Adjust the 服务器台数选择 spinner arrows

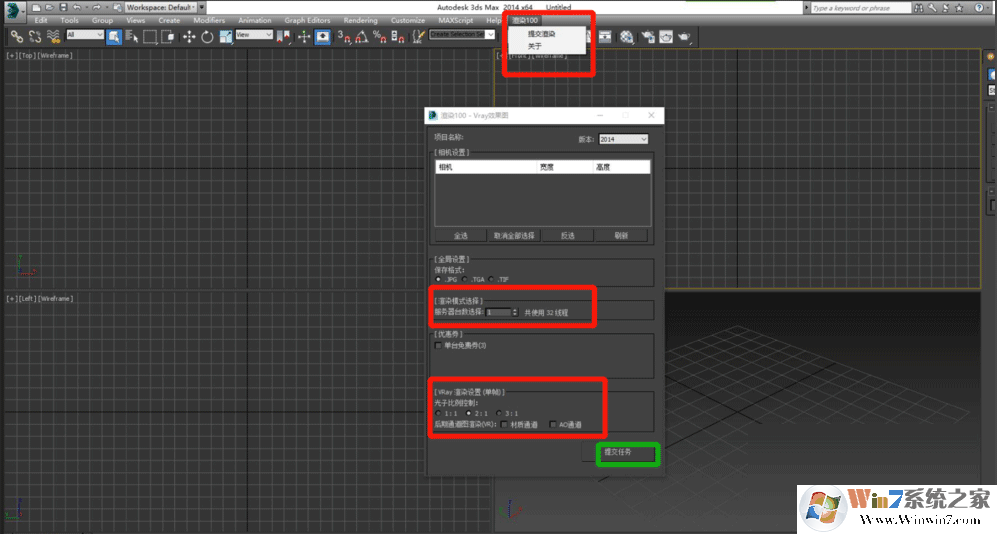[514, 312]
